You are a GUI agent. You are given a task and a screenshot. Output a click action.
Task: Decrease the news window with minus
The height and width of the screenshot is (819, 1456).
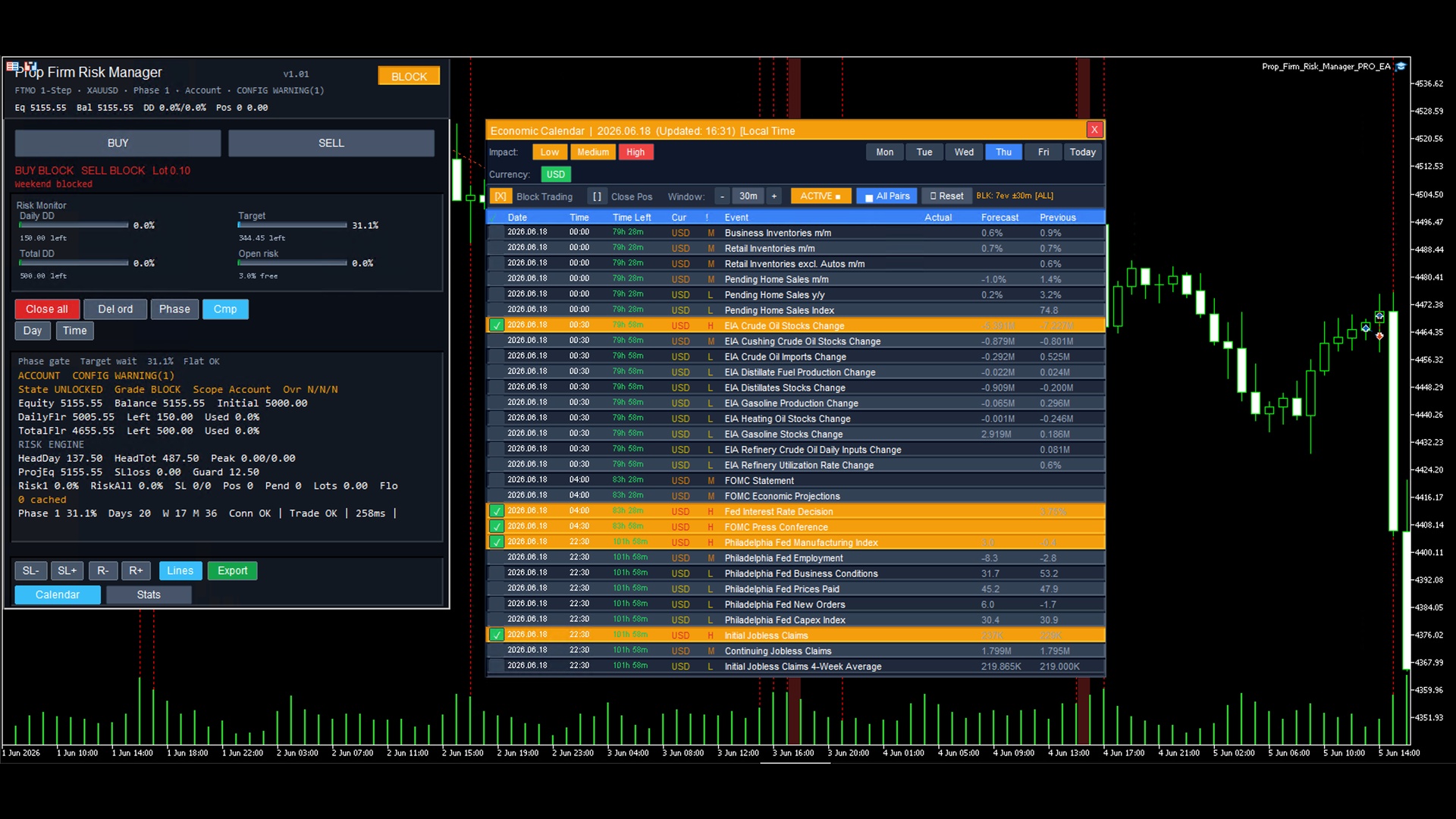click(x=723, y=196)
